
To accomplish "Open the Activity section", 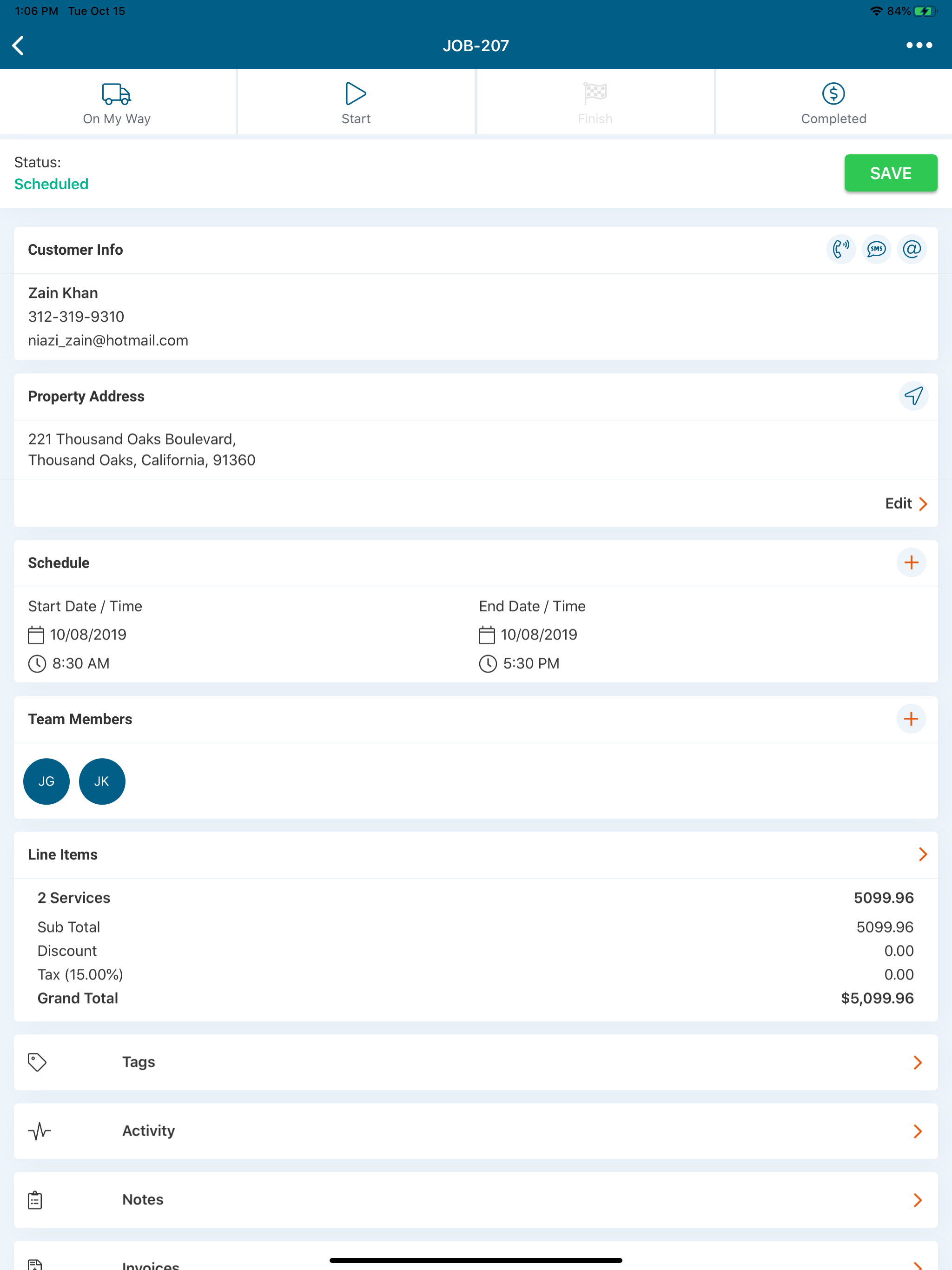I will (x=476, y=1131).
